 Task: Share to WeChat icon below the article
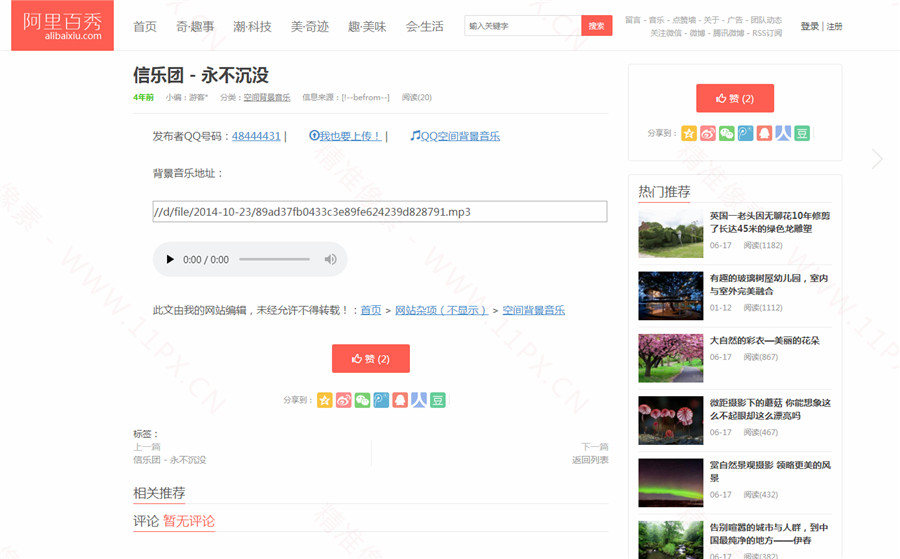point(363,400)
